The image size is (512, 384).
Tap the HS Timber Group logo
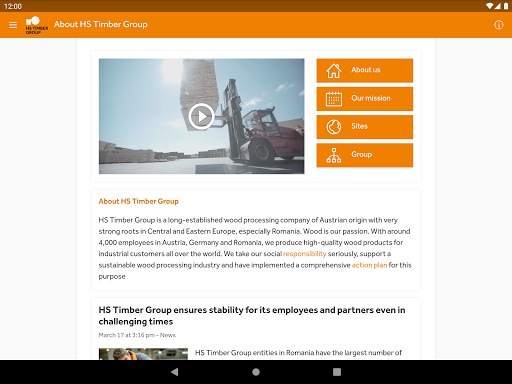point(37,25)
